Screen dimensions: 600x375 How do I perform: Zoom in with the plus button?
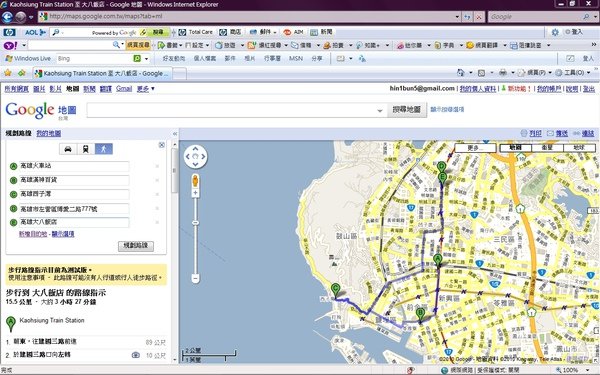click(x=195, y=193)
